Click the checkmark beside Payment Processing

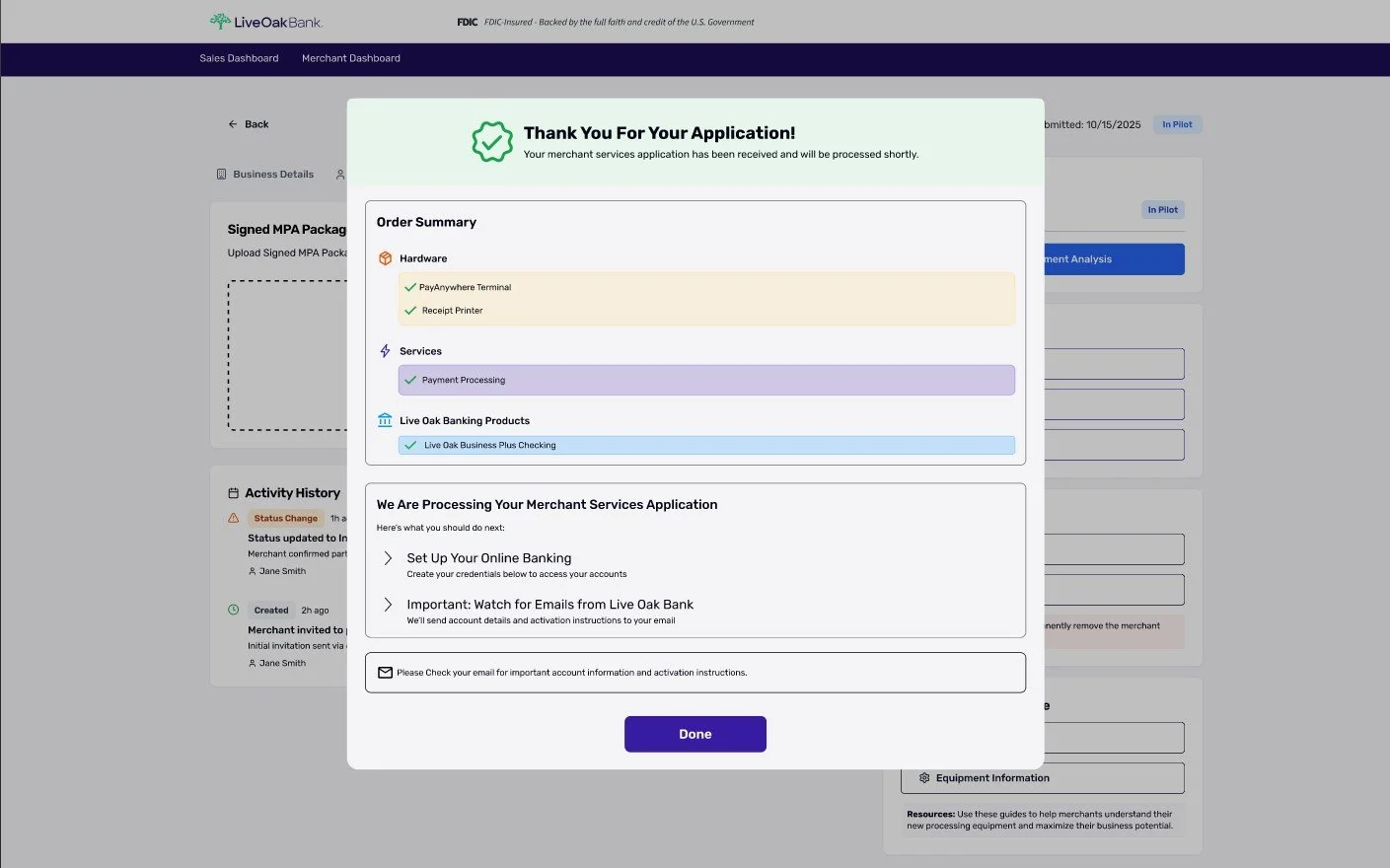(x=410, y=380)
